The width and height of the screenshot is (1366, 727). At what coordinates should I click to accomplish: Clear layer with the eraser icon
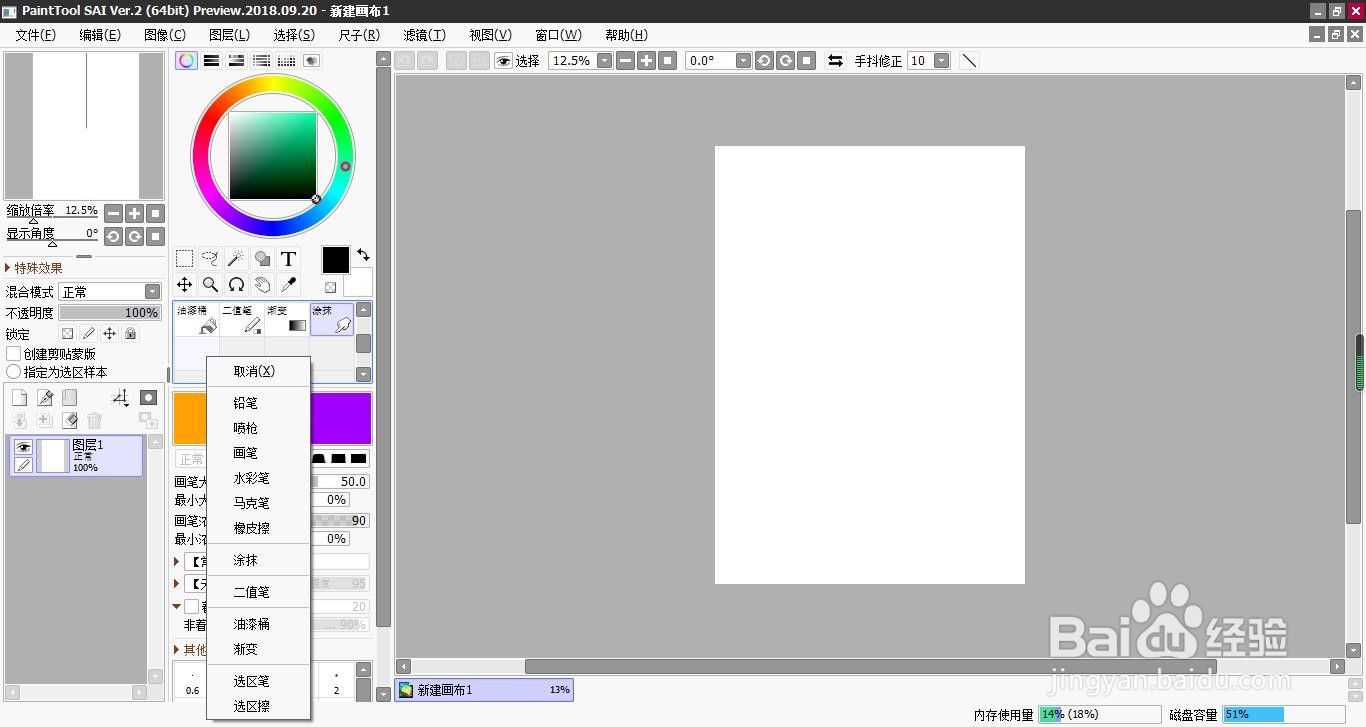pos(69,421)
